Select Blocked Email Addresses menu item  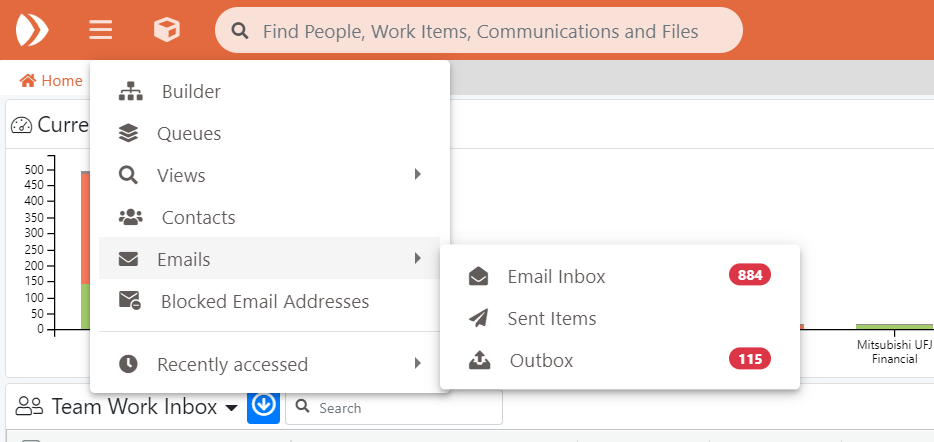[265, 302]
